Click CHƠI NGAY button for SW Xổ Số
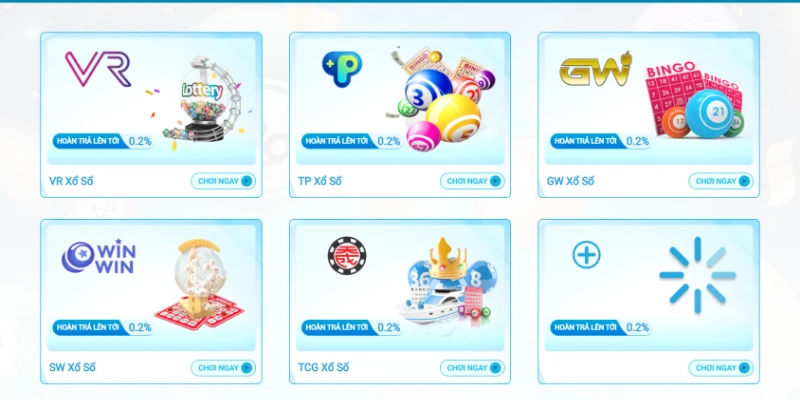The image size is (800, 400). 223,368
